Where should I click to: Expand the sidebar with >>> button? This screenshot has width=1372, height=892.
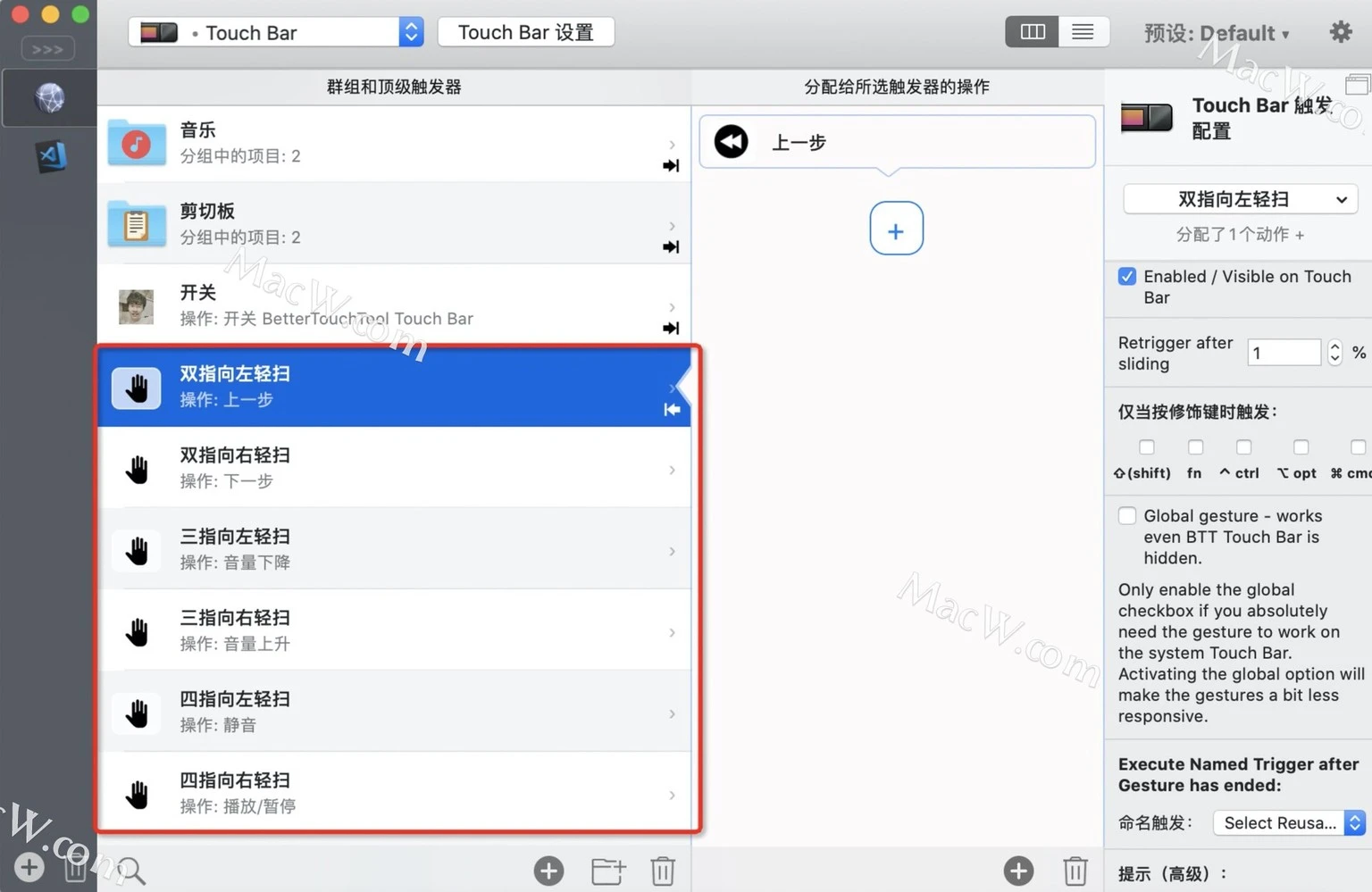pyautogui.click(x=47, y=49)
